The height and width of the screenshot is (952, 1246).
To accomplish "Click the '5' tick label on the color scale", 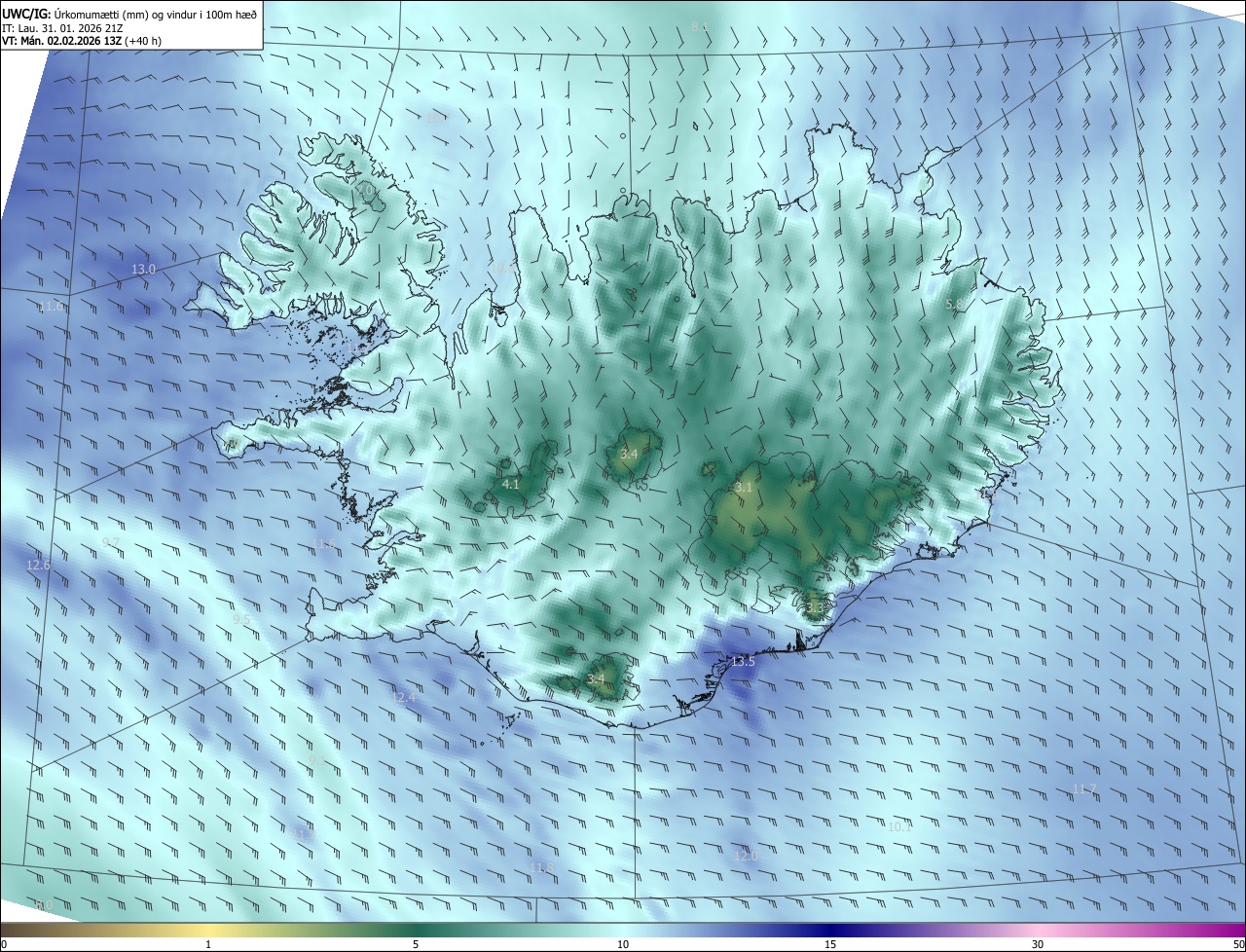I will click(416, 945).
